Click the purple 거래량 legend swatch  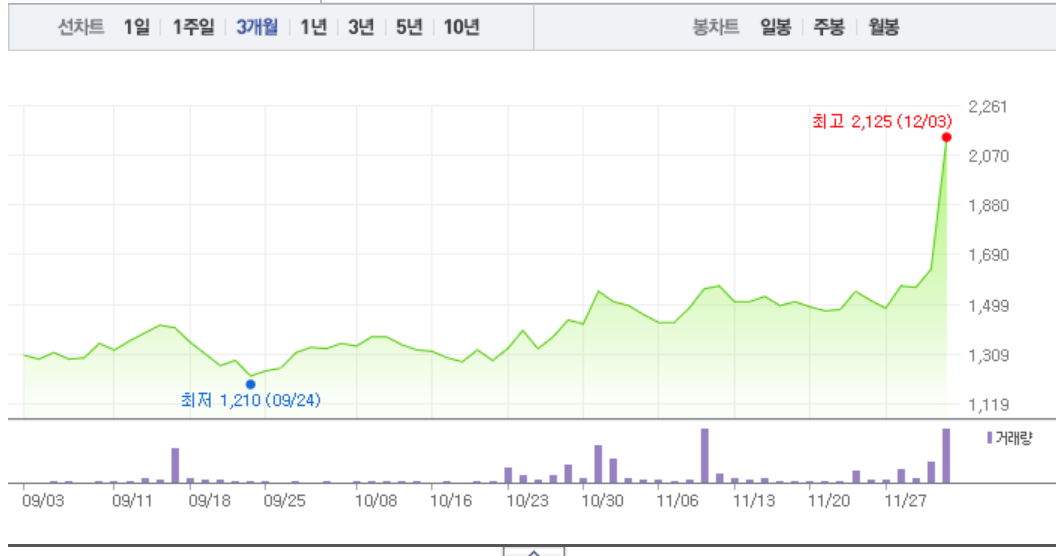[x=990, y=437]
